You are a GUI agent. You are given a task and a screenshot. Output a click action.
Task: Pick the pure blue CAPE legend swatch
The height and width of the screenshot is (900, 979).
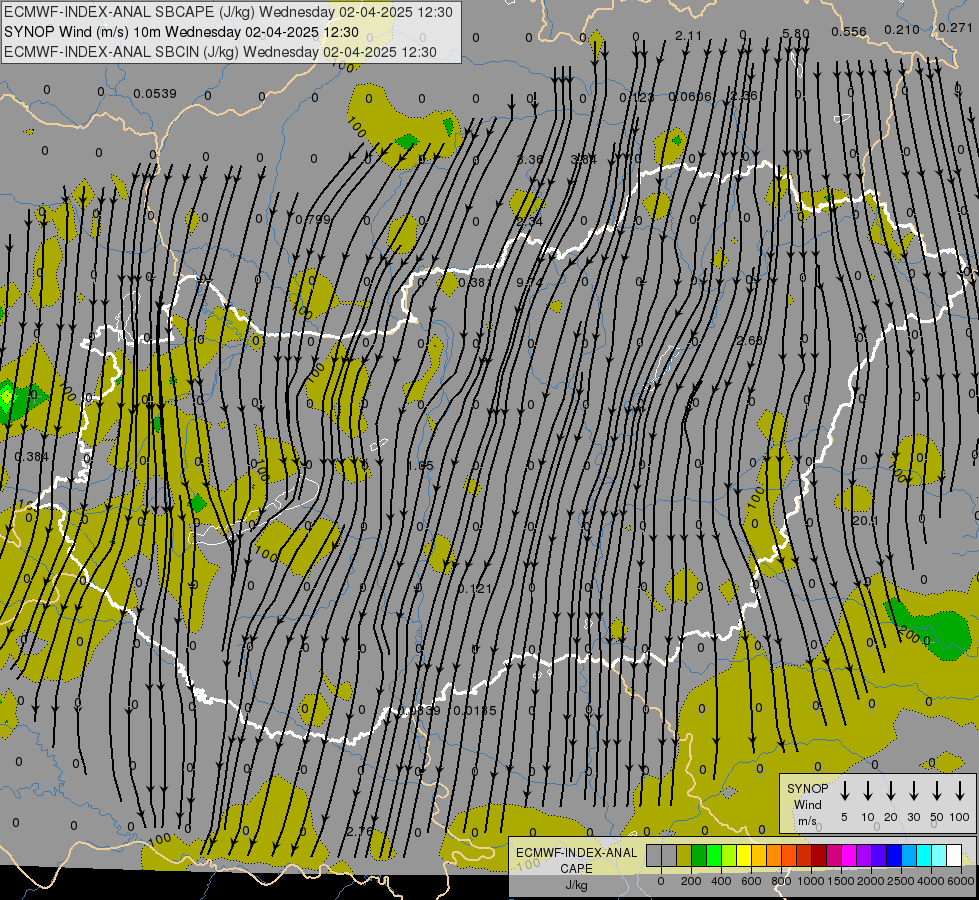coord(894,855)
